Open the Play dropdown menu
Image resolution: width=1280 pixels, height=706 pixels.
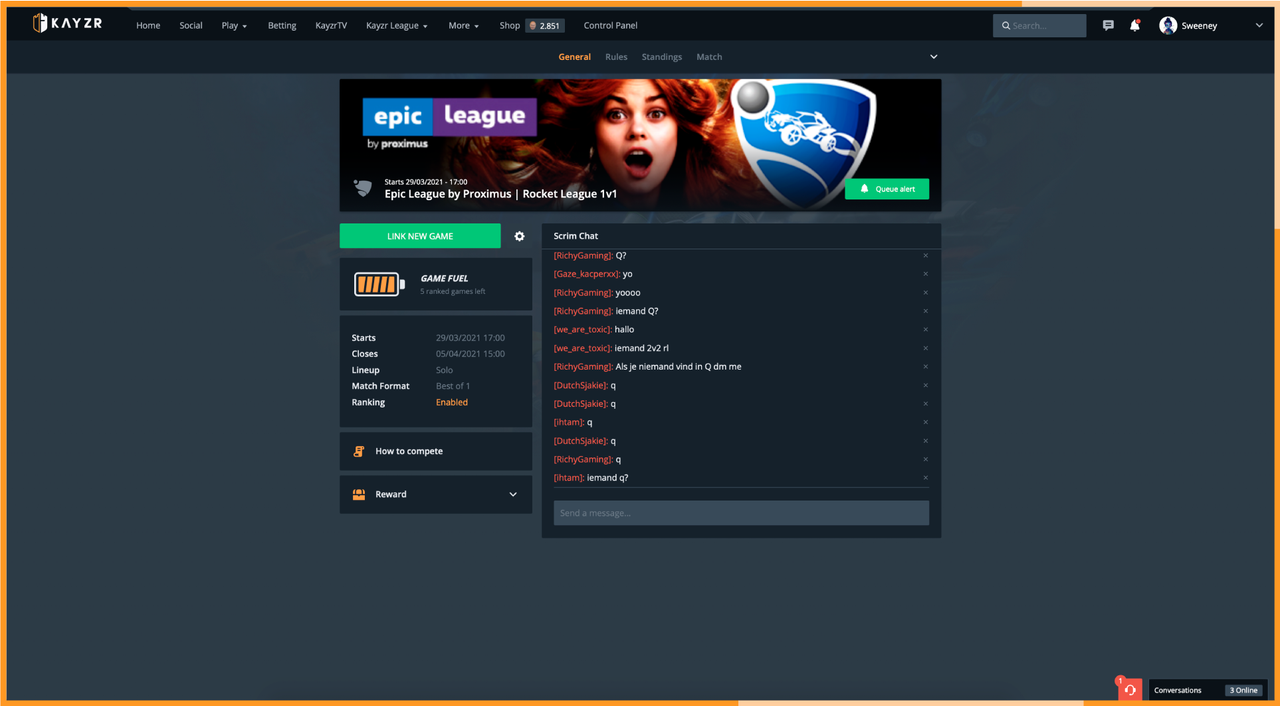234,25
